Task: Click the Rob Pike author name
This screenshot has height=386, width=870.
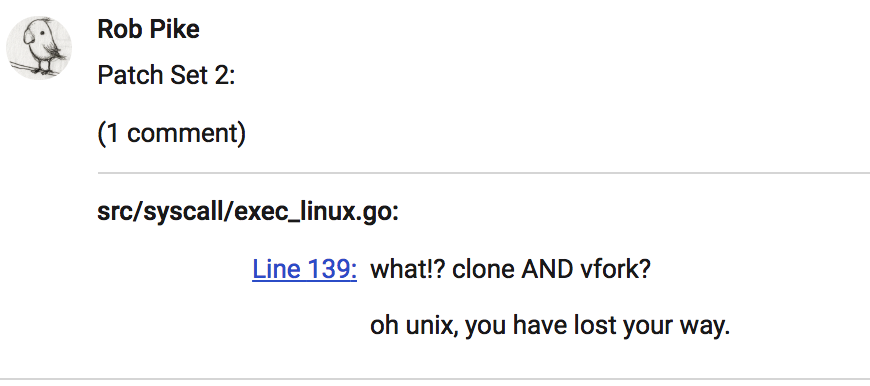Action: pyautogui.click(x=148, y=29)
